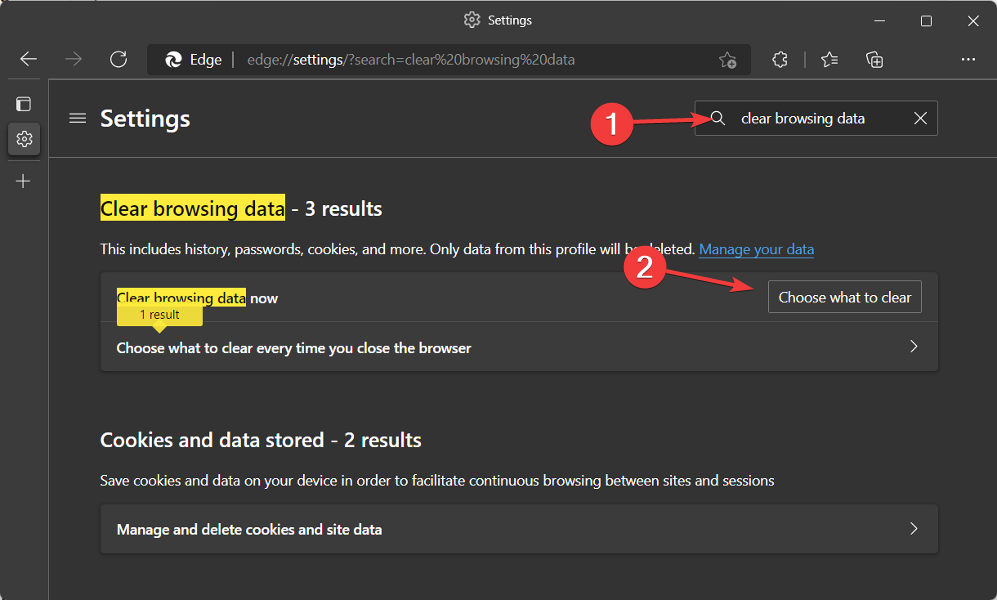Minimize the Edge window
The image size is (997, 600).
click(x=879, y=20)
